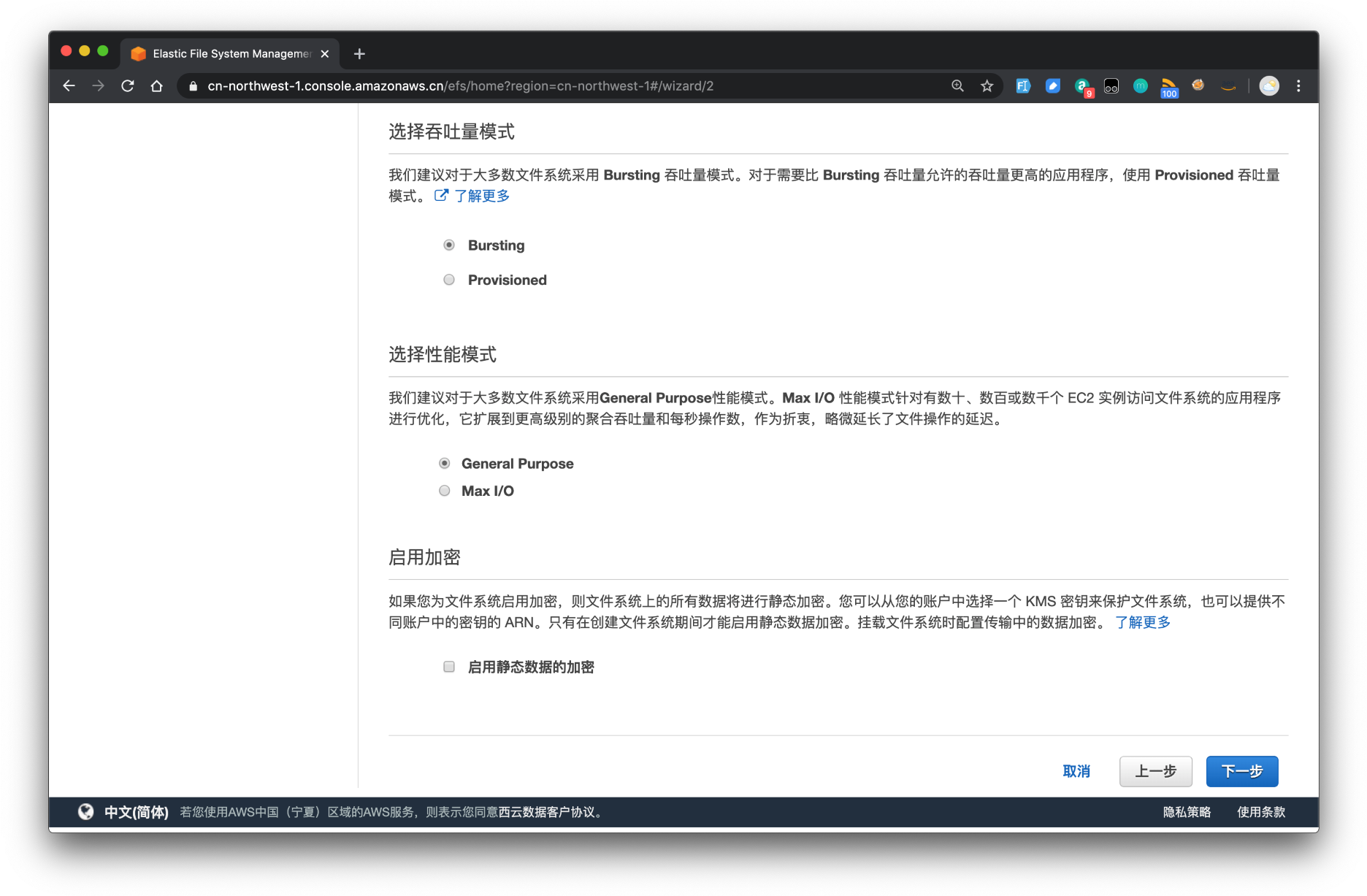Click the 启用加密 heading
This screenshot has width=1367, height=896.
(424, 557)
